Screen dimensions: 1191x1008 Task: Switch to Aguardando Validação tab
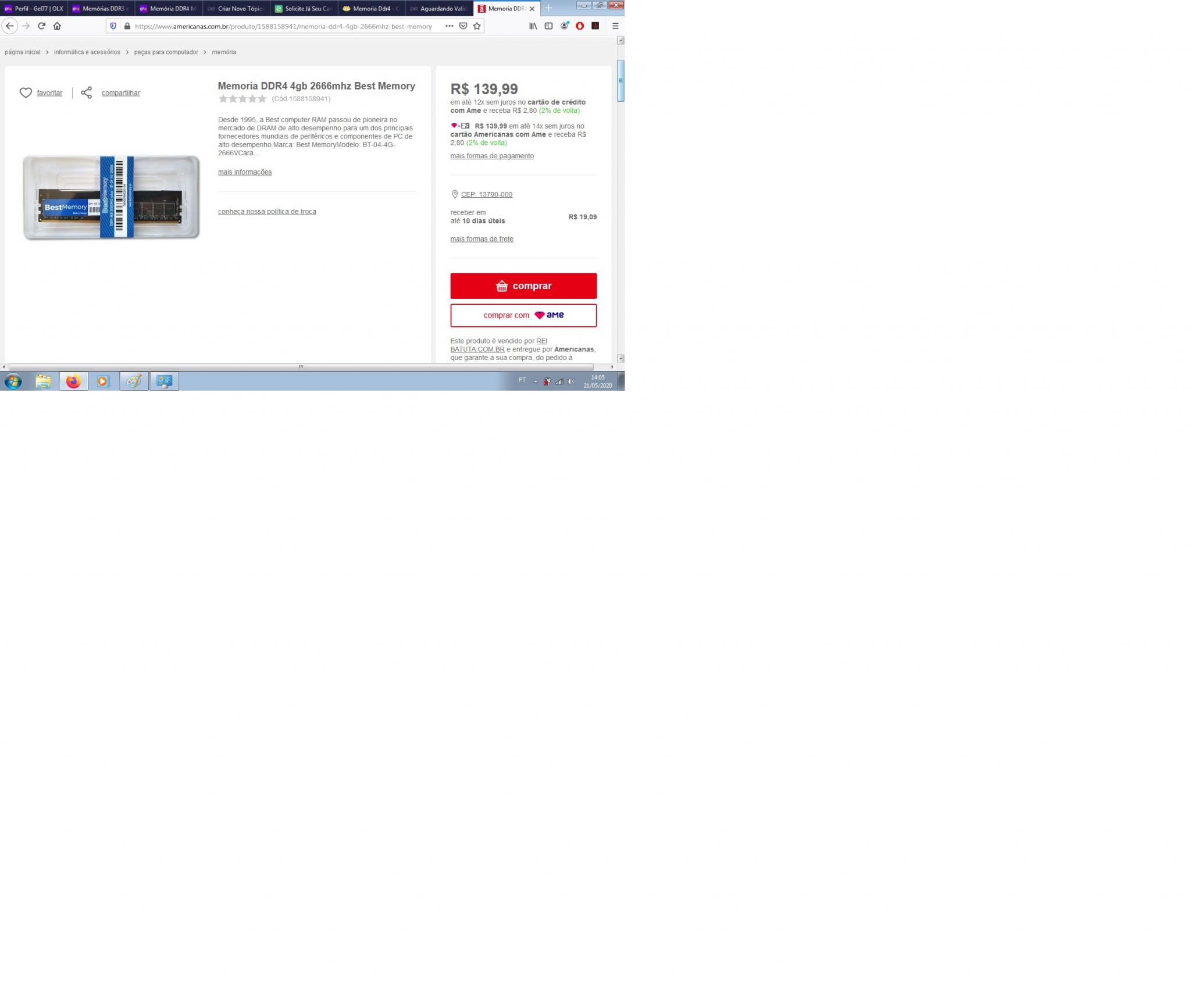[439, 9]
